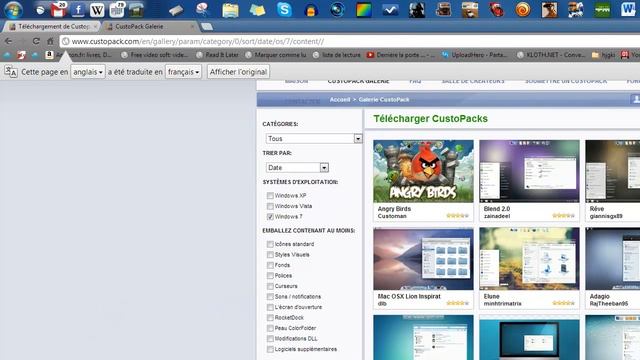Screen dimensions: 640x360
Task: Tick the 'RocketDock' checkbox
Action: (x=270, y=318)
